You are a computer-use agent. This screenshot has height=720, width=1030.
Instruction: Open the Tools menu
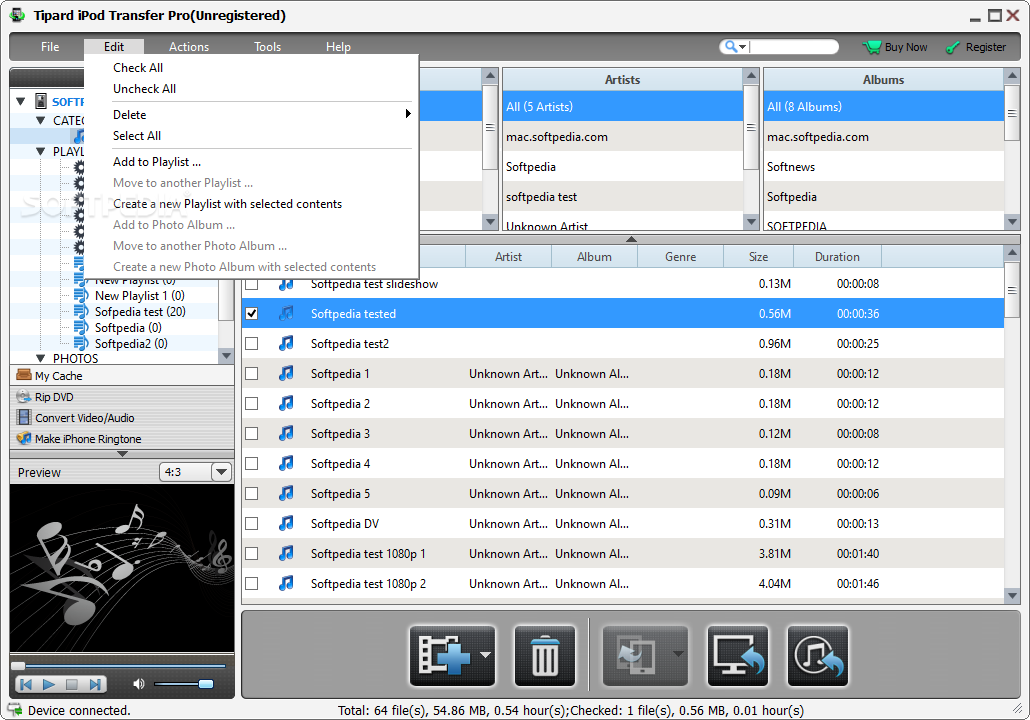[267, 47]
